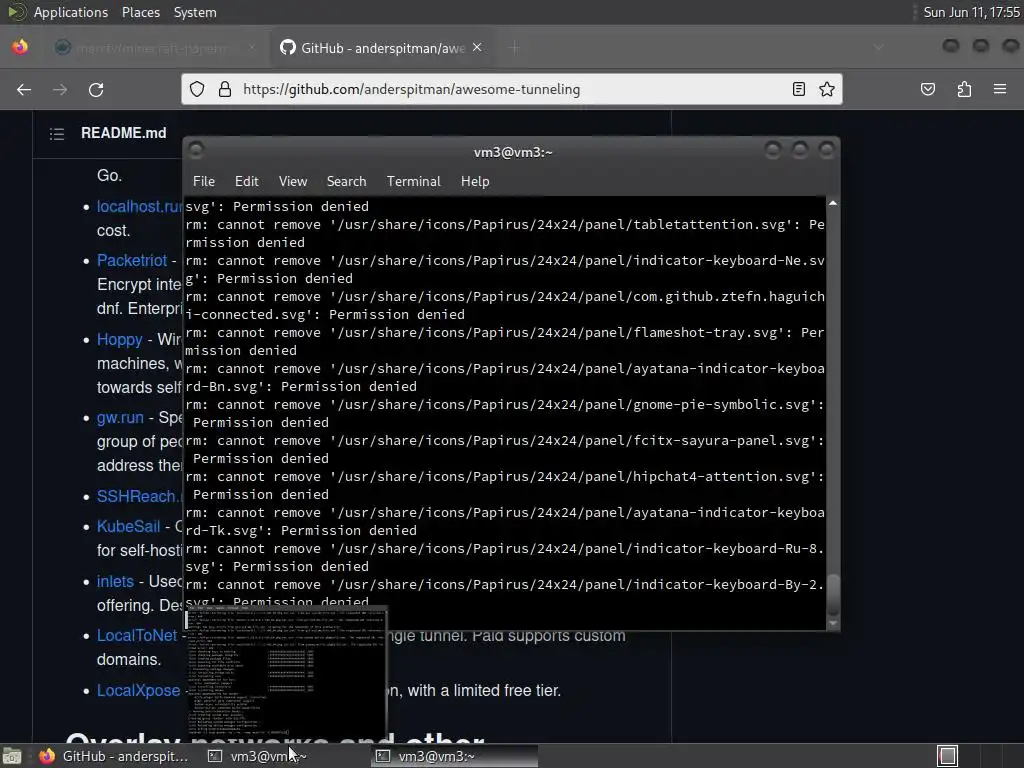This screenshot has height=768, width=1024.
Task: Select GitHub Firefox window in taskbar
Action: click(x=115, y=756)
